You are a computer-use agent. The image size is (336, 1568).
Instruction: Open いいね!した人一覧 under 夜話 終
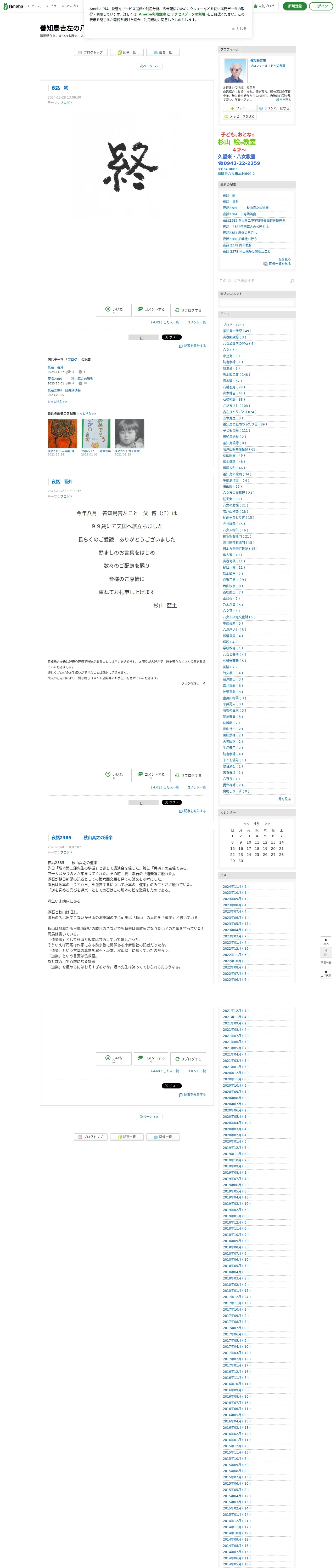(x=165, y=322)
